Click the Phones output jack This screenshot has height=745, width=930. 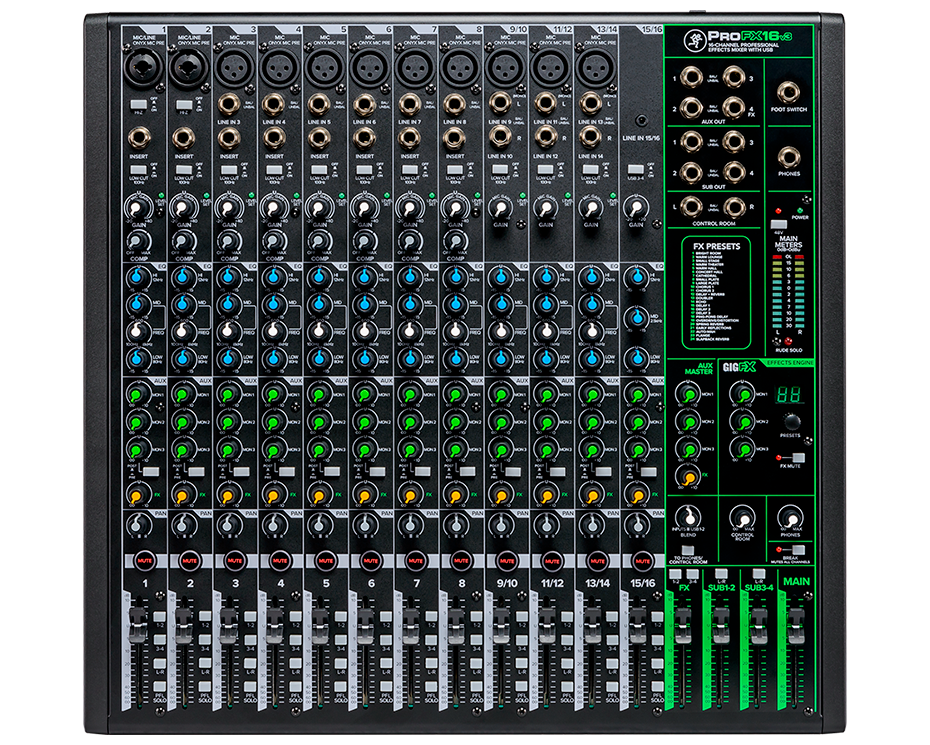pyautogui.click(x=788, y=157)
